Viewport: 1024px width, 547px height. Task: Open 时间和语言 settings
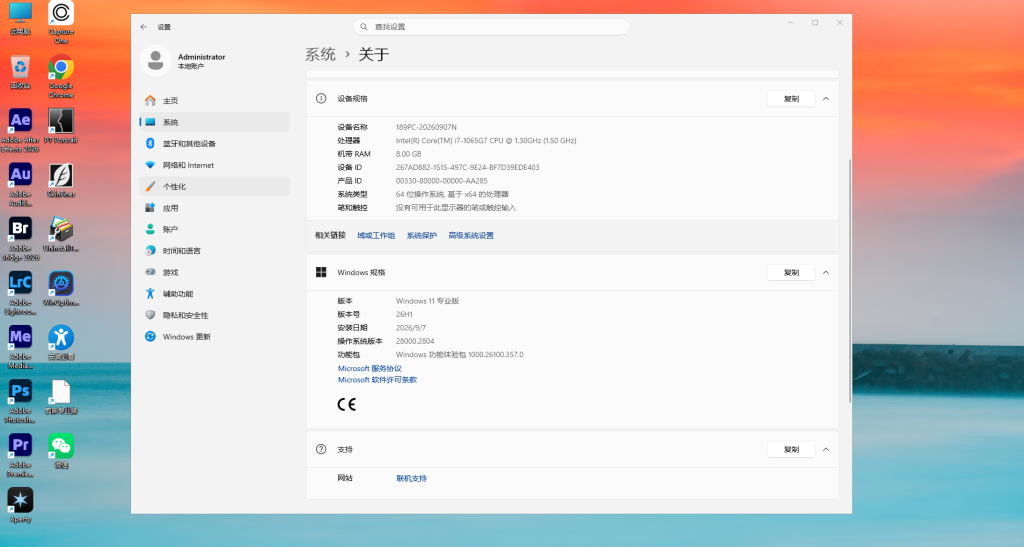pos(214,251)
